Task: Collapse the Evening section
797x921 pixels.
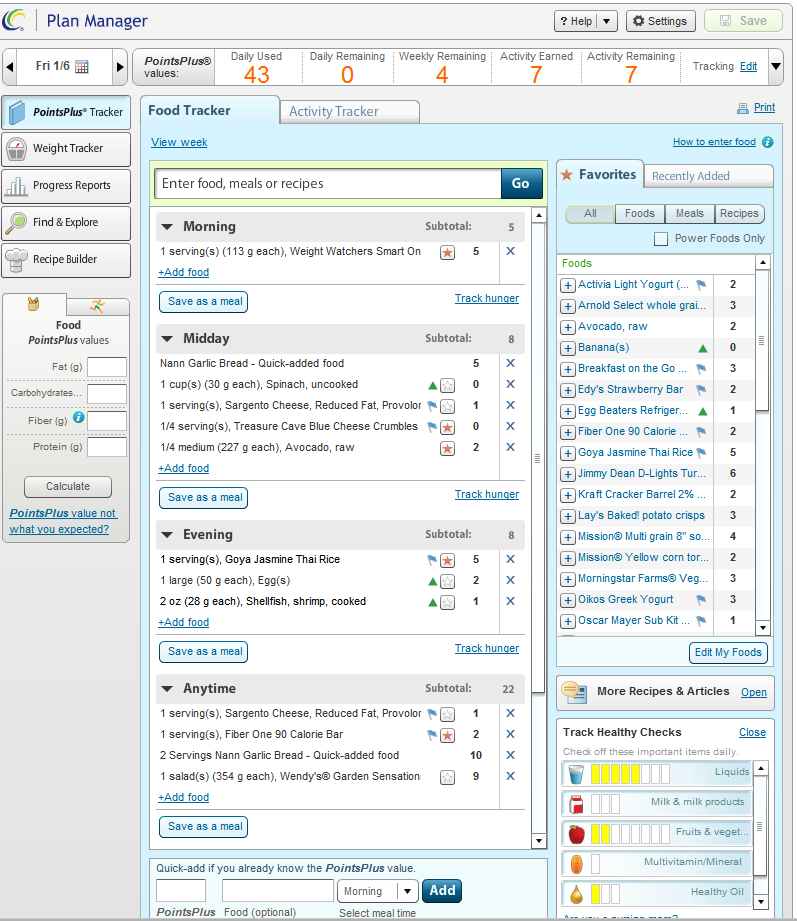Action: click(x=167, y=535)
